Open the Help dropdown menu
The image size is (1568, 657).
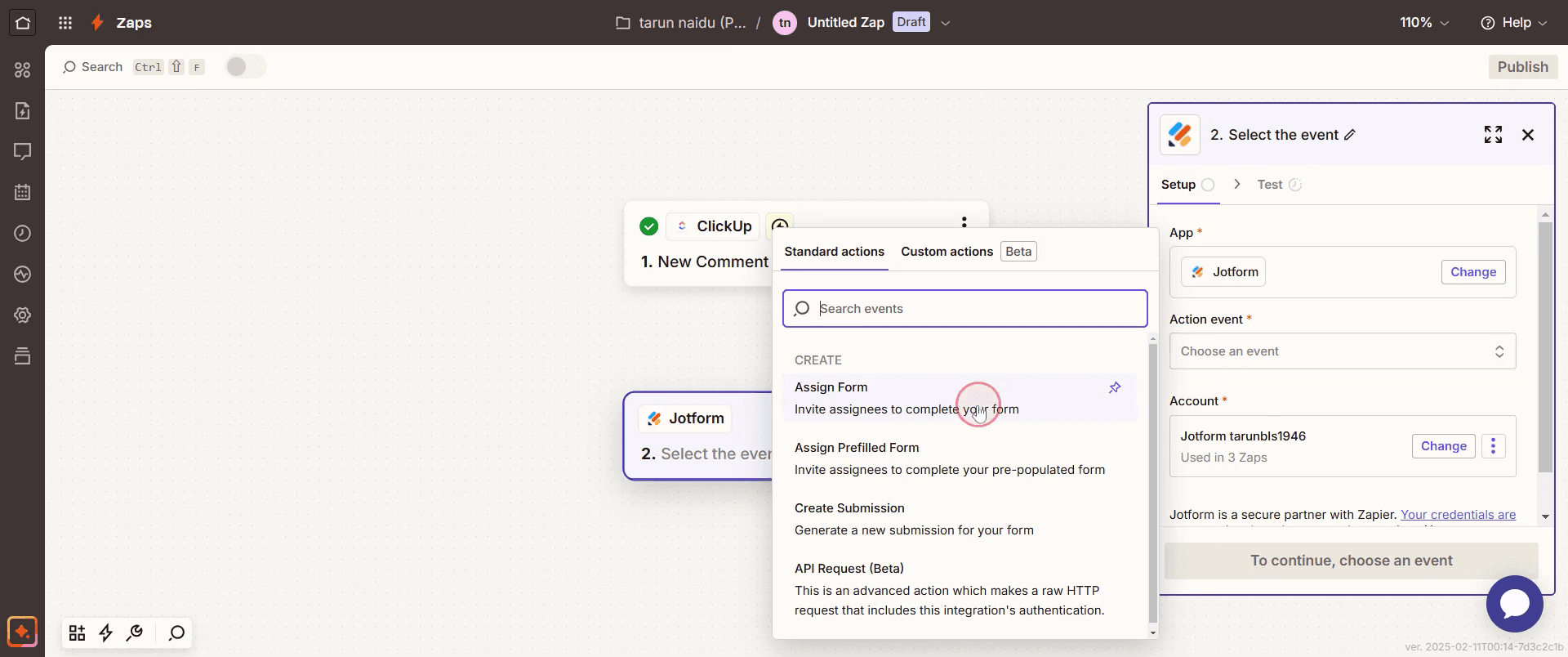[x=1514, y=23]
